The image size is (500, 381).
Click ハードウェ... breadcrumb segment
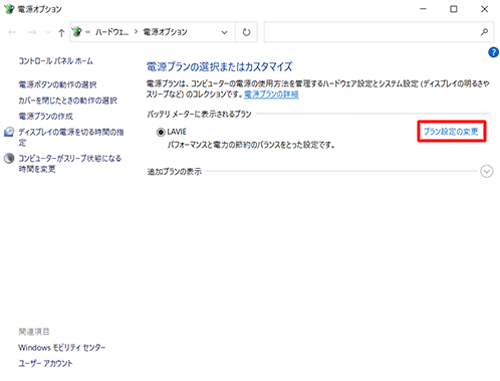[x=112, y=32]
